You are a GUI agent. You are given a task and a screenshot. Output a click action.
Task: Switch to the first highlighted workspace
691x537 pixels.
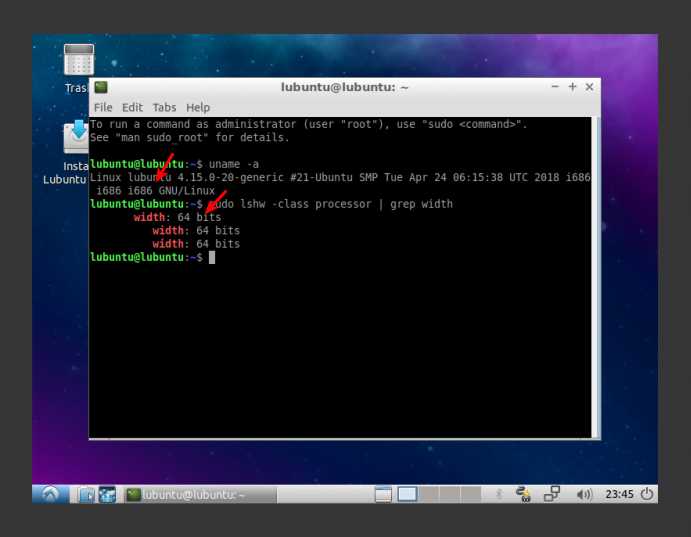pyautogui.click(x=407, y=494)
